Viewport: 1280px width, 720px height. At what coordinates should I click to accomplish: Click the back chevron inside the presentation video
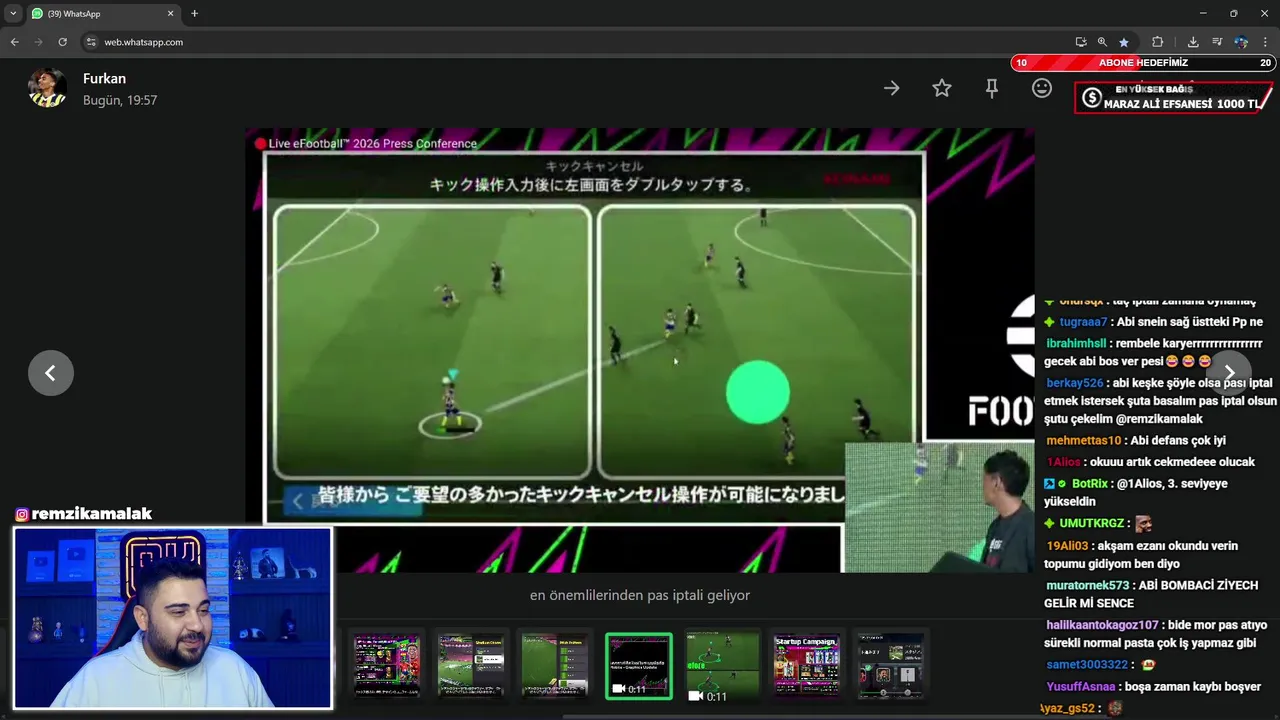tap(297, 501)
